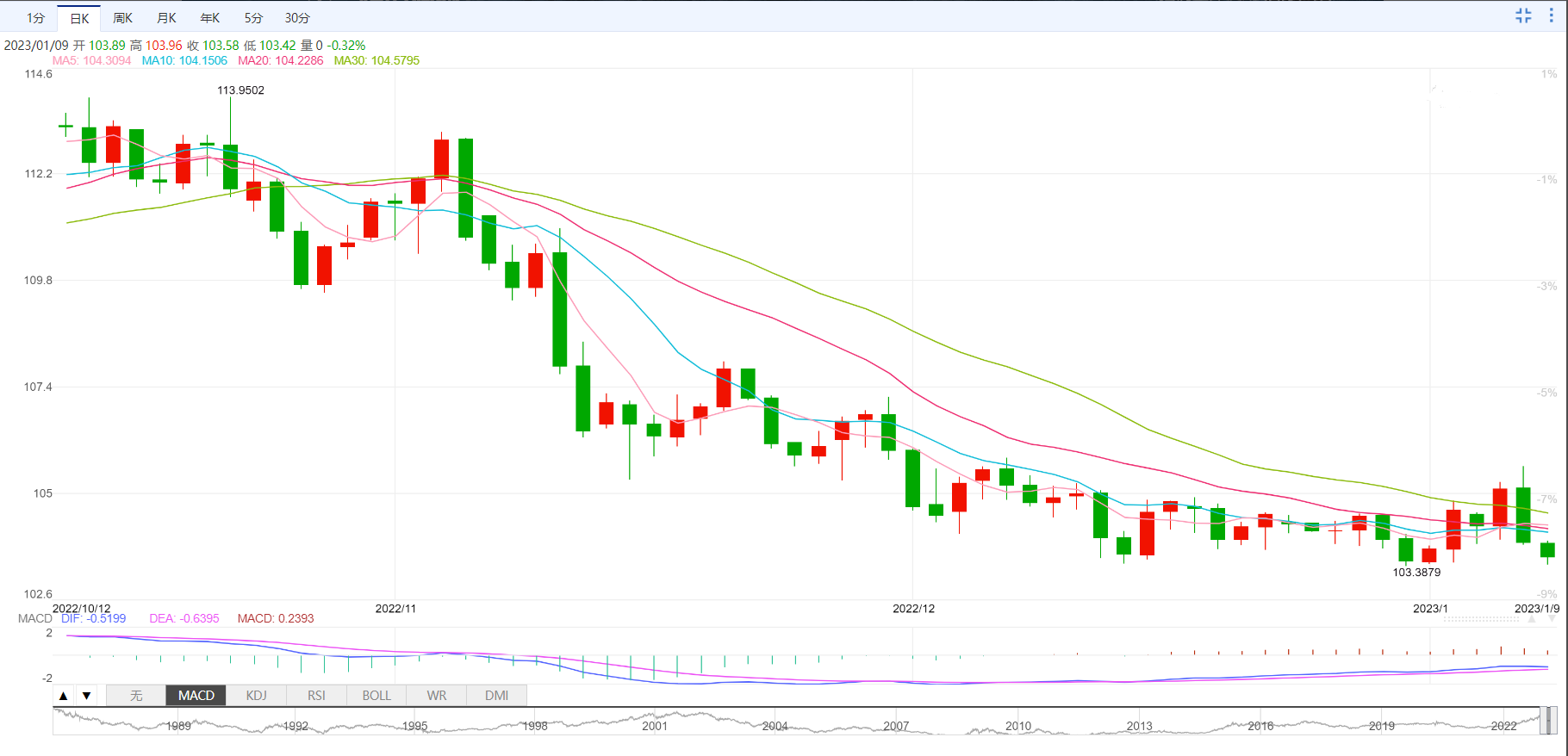The height and width of the screenshot is (756, 1568).
Task: Switch to the 5分 chart tab
Action: pyautogui.click(x=253, y=18)
